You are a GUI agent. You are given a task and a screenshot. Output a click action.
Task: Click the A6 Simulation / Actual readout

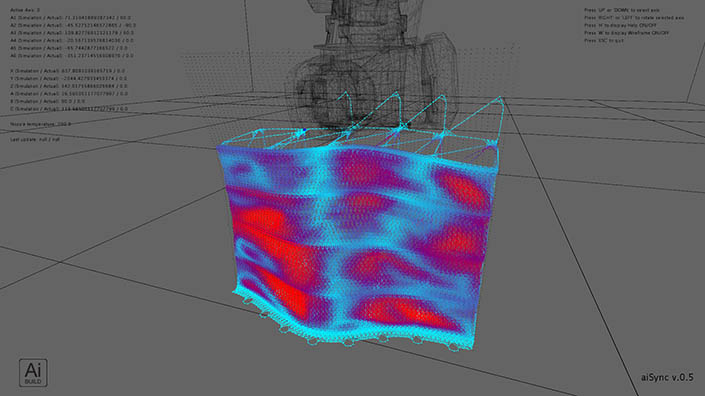coord(72,56)
